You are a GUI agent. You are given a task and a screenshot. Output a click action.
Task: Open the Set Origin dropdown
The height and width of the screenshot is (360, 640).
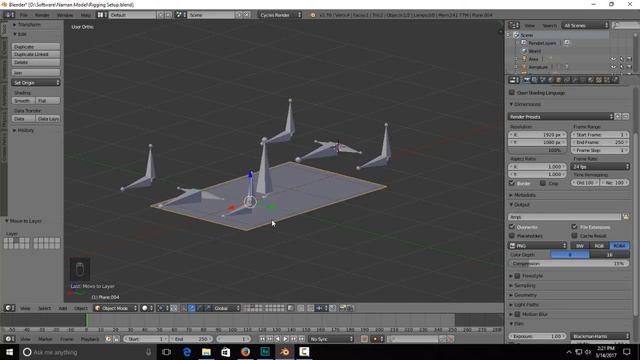[x=36, y=83]
